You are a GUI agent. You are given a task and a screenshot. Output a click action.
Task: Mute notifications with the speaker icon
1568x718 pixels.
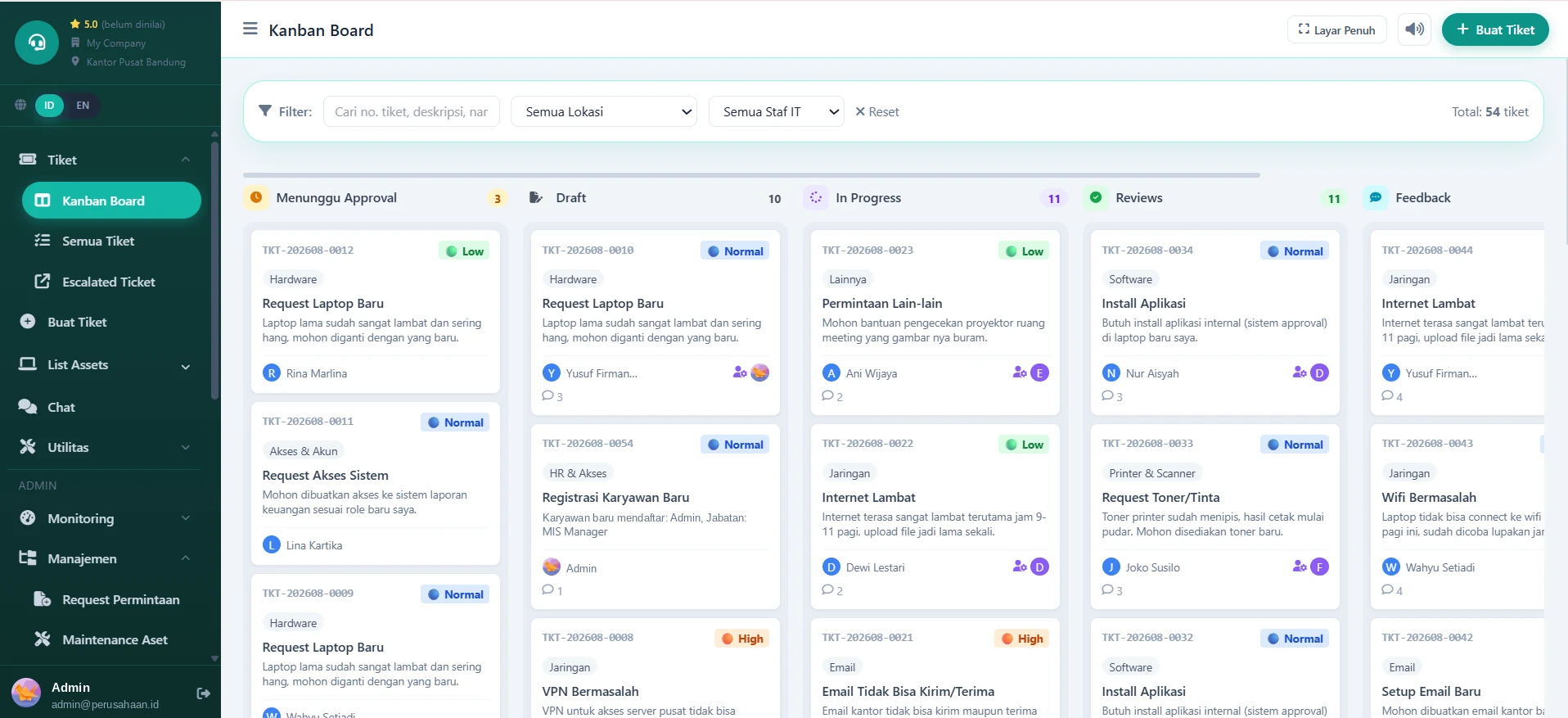coord(1414,29)
